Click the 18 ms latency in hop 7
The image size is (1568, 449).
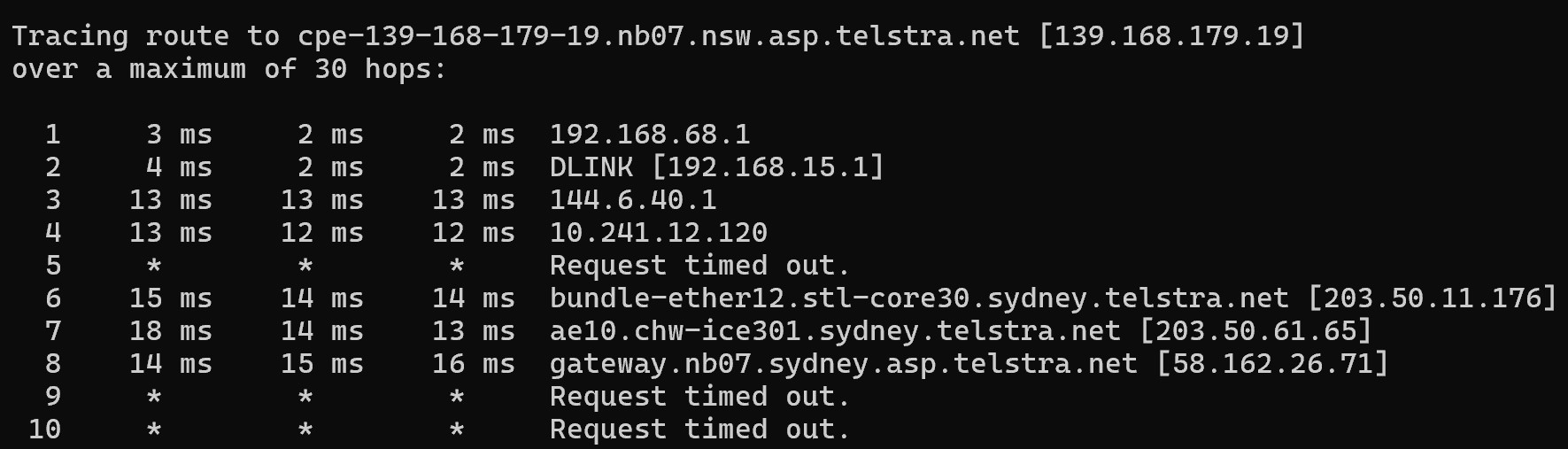(171, 331)
